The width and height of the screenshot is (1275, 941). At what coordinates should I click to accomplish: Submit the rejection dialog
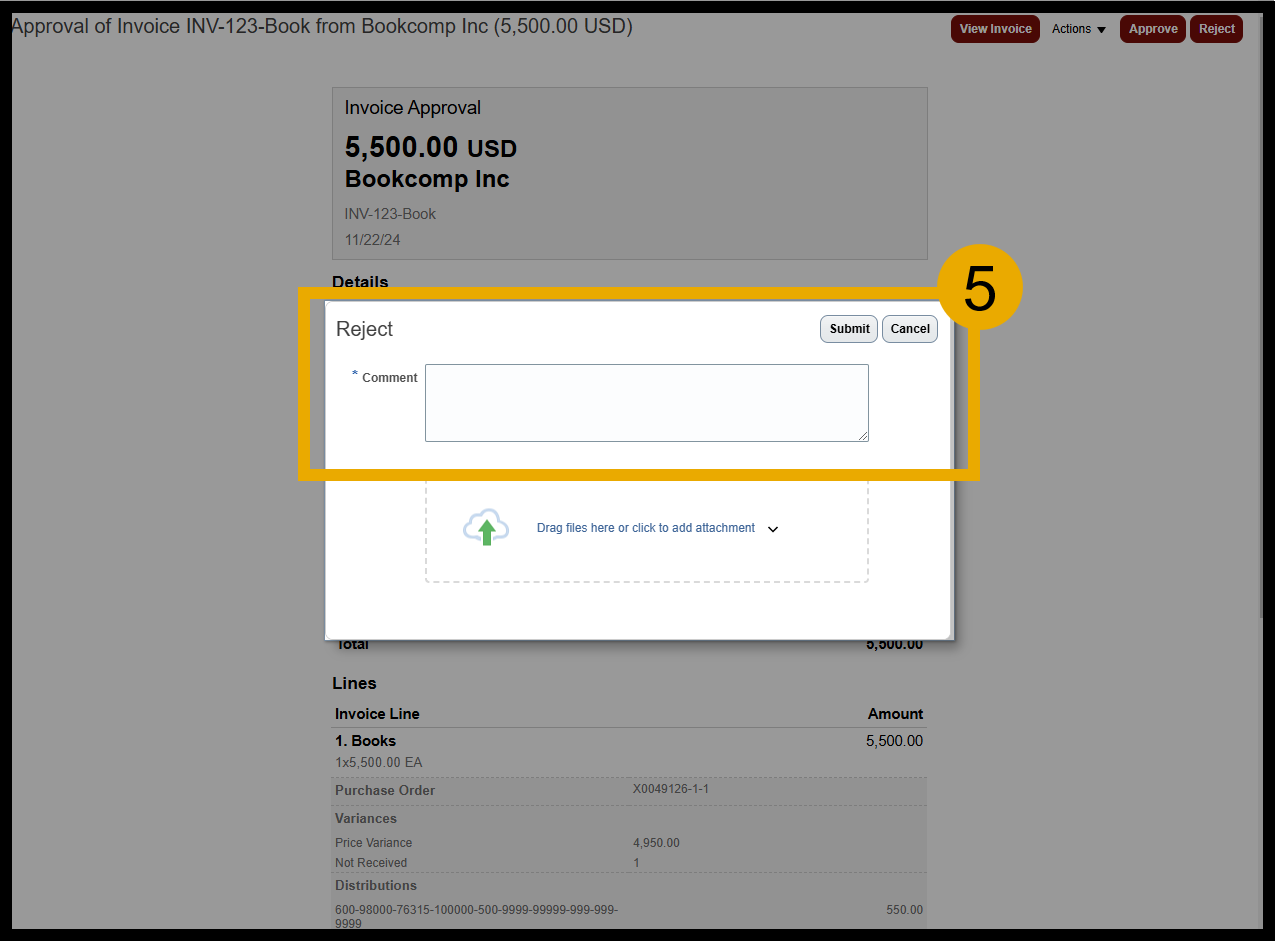pyautogui.click(x=849, y=329)
